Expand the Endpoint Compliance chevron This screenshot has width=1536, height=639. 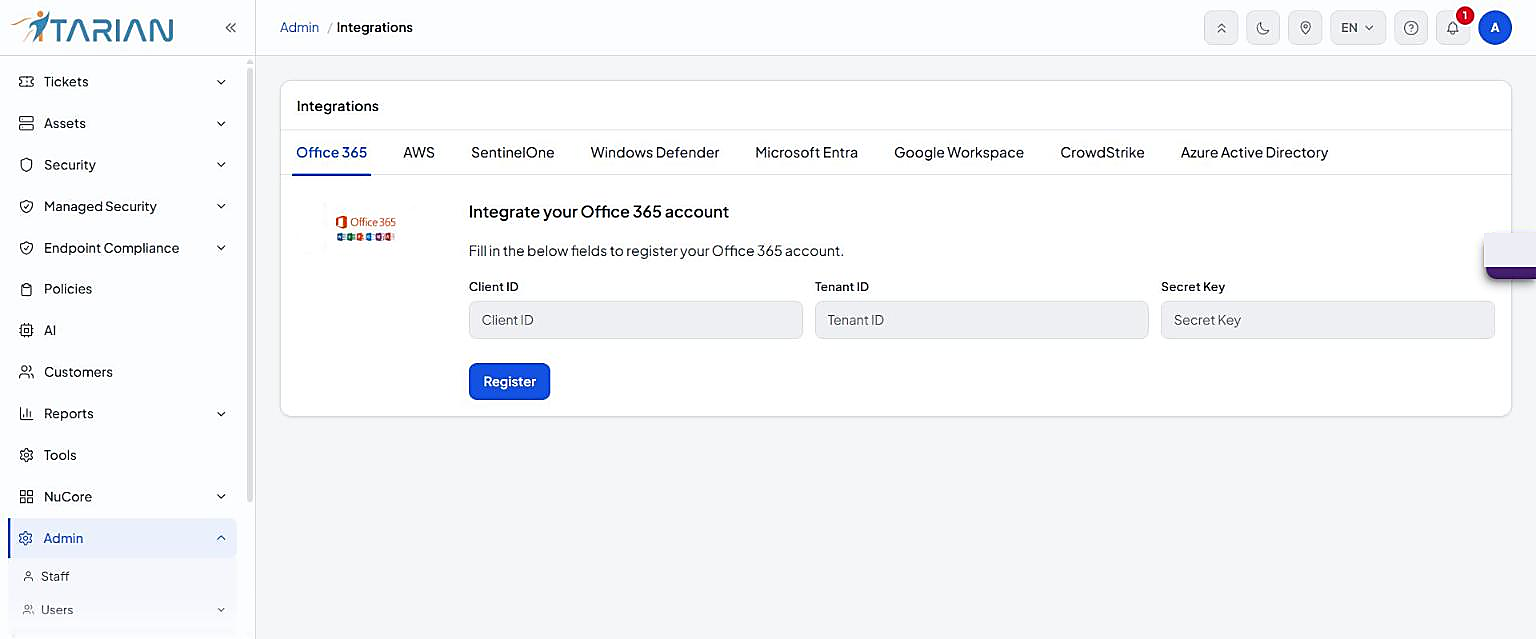221,248
